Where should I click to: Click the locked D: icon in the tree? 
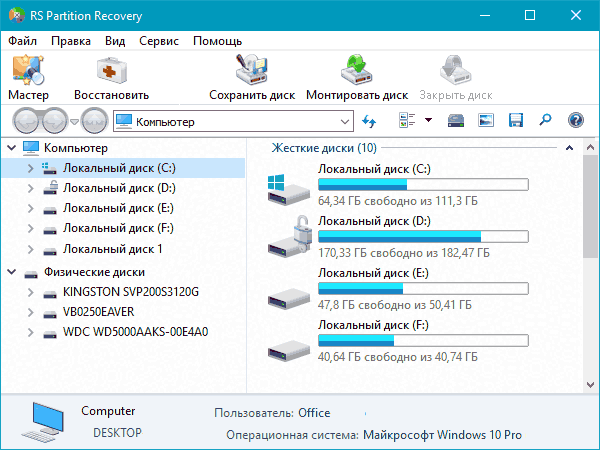coord(50,188)
